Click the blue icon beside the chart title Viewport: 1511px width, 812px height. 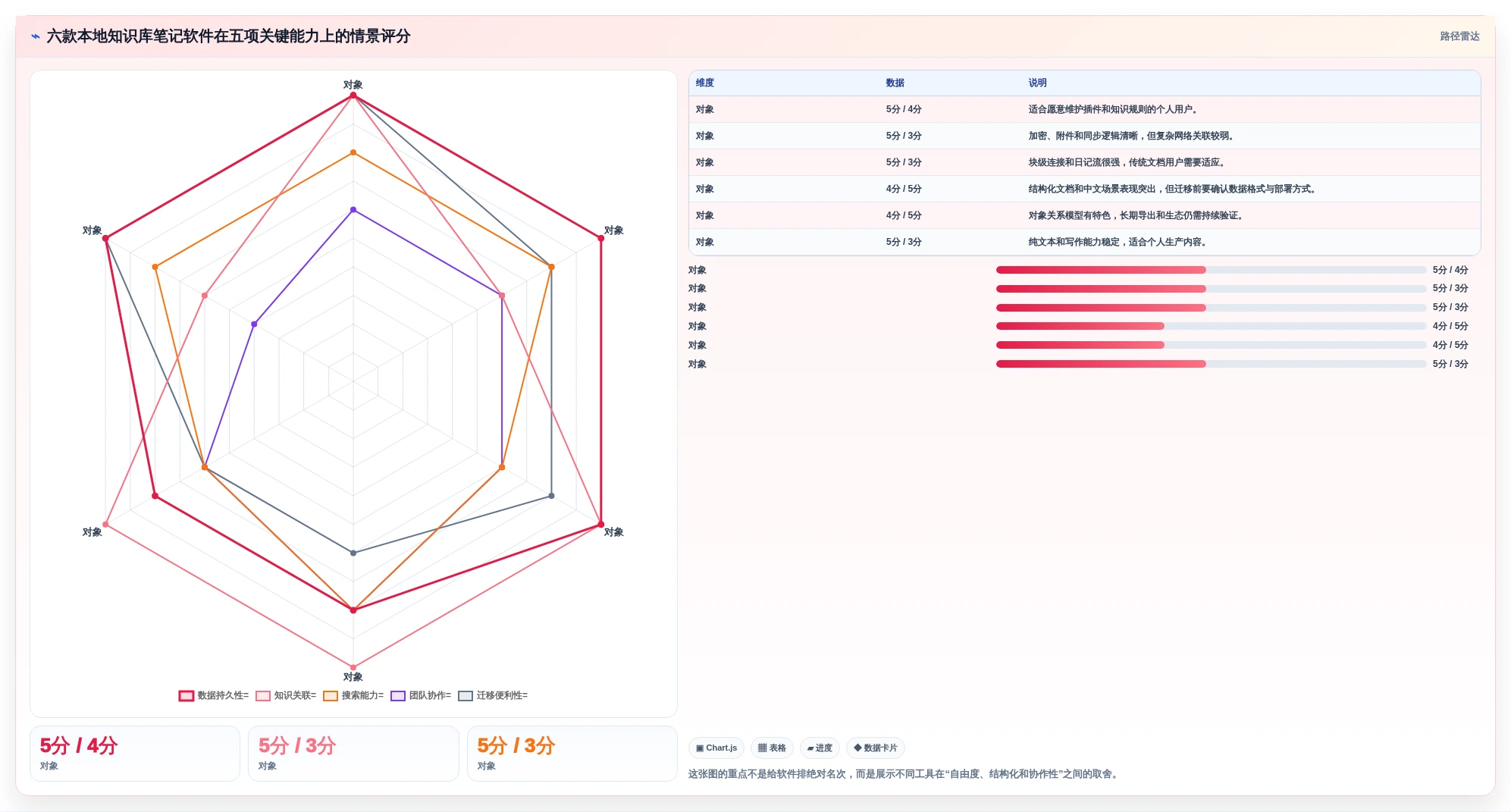tap(35, 36)
